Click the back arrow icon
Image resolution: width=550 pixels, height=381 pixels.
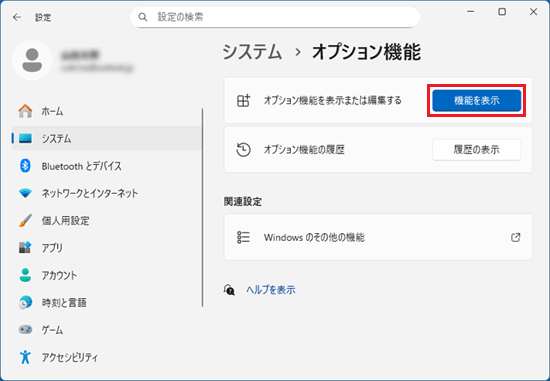17,17
